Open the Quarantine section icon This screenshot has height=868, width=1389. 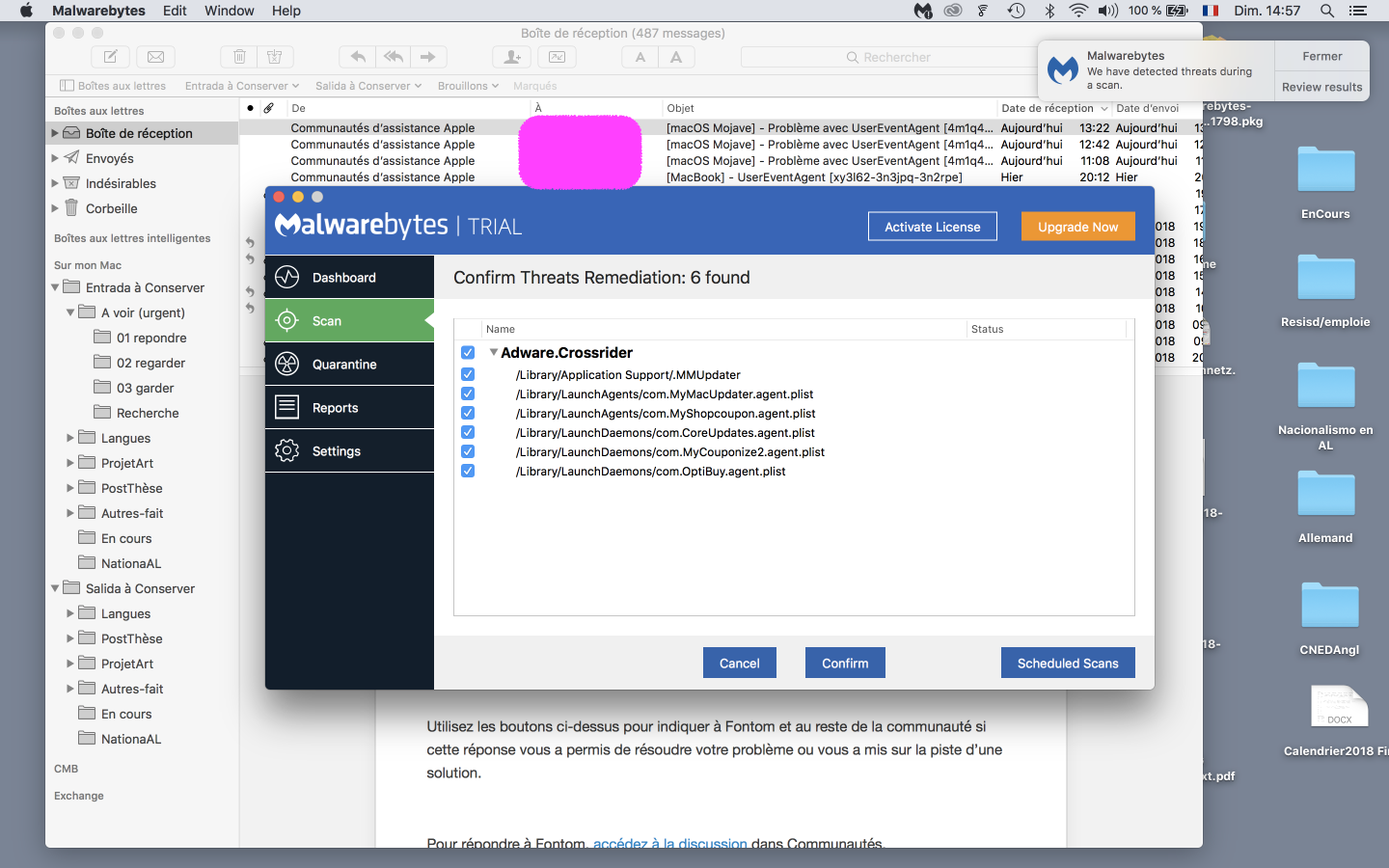287,364
